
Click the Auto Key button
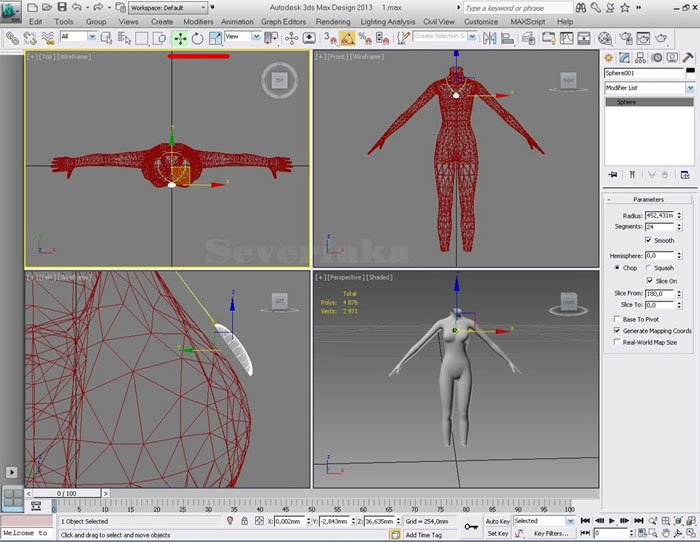coord(498,521)
